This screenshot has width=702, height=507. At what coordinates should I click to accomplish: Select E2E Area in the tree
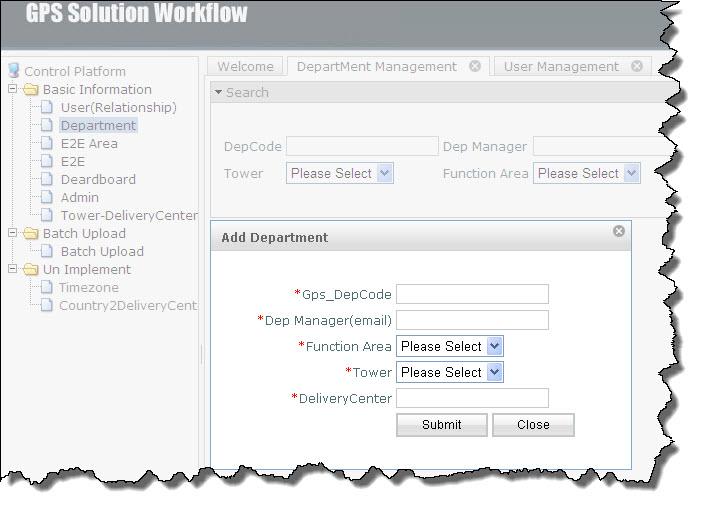coord(89,143)
